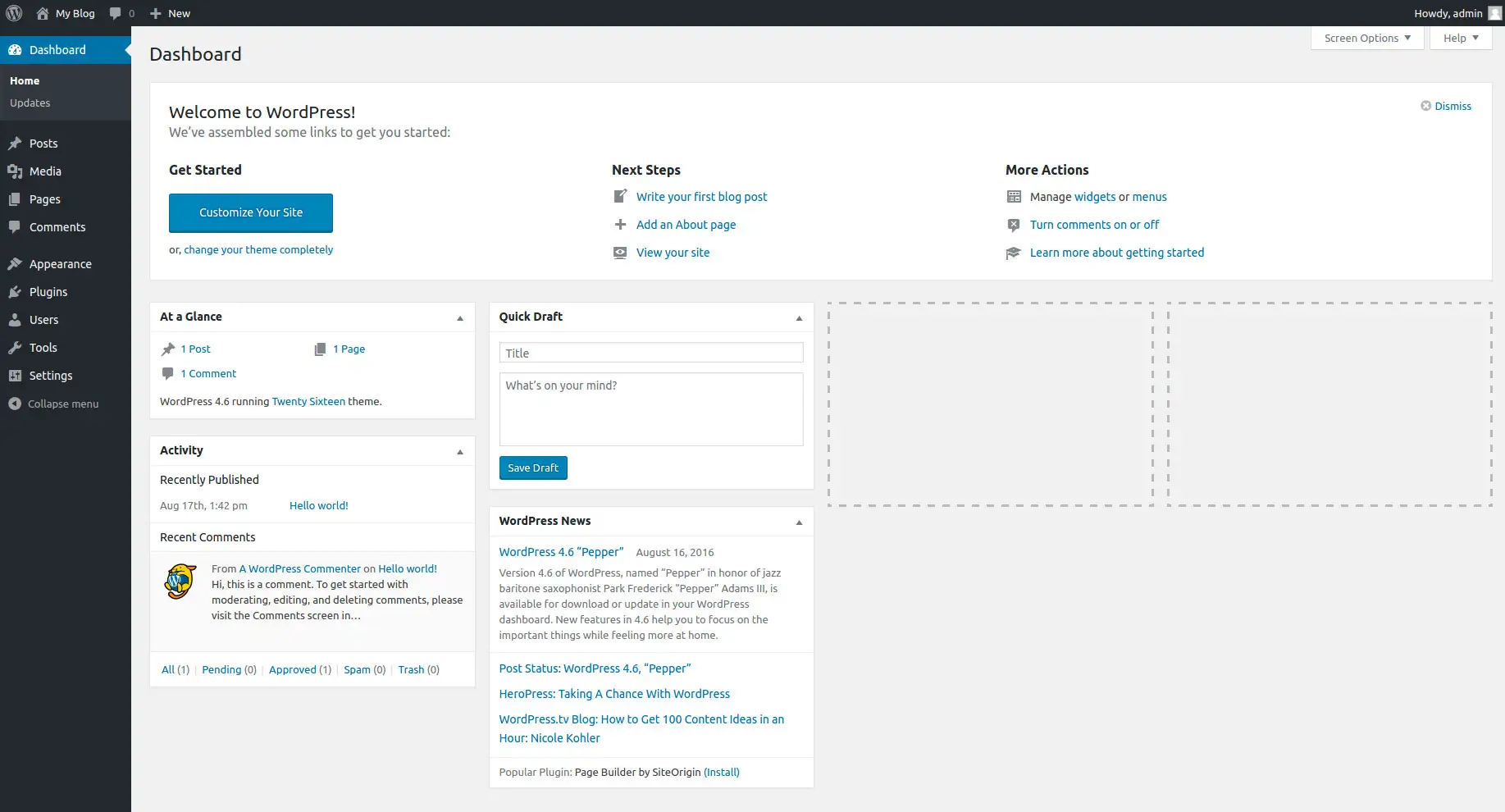Click the WordPress logo in admin bar
This screenshot has width=1505, height=812.
tap(14, 13)
